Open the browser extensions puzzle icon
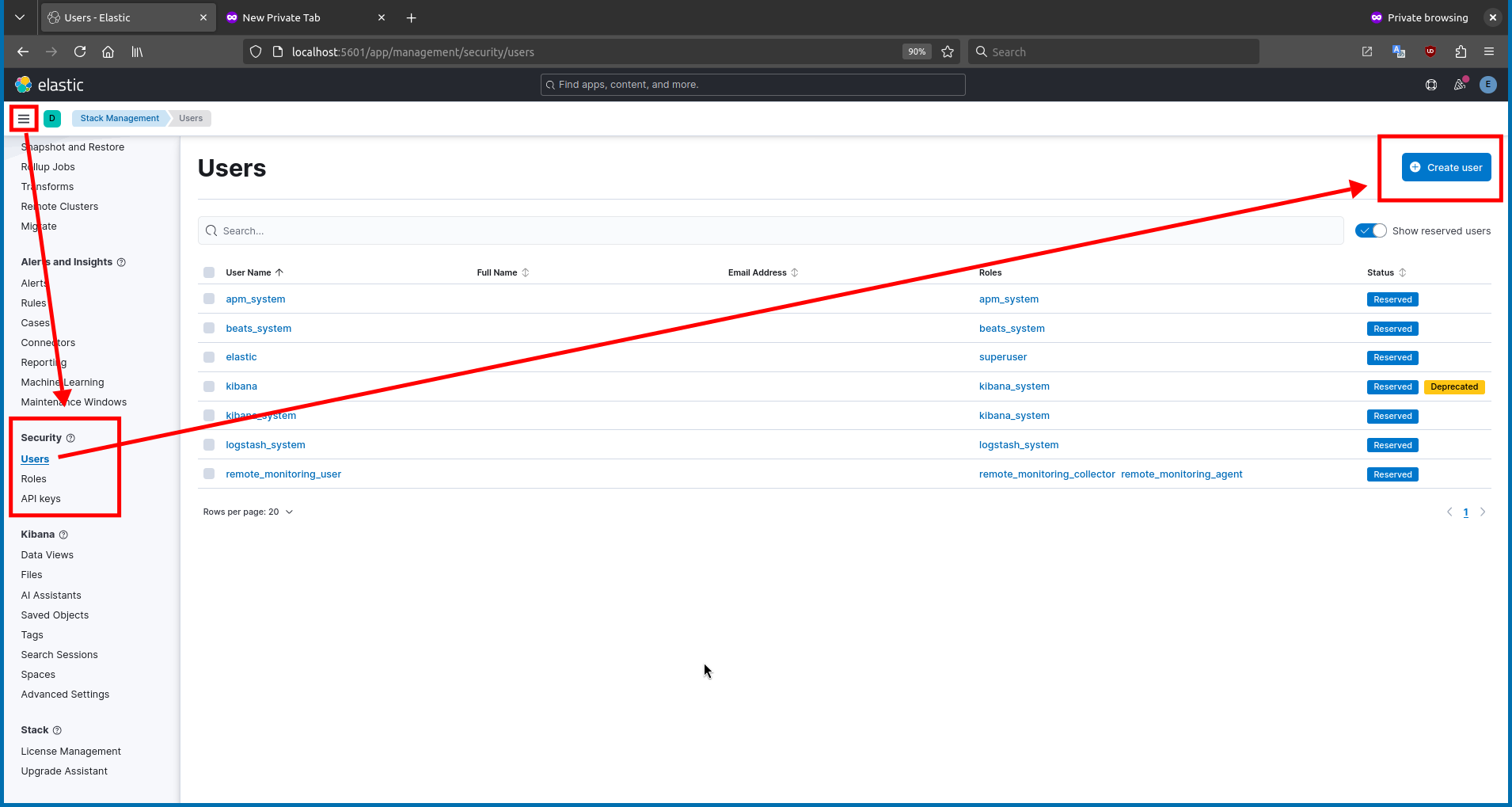Screen dimensions: 1512x807 pyautogui.click(x=1461, y=51)
